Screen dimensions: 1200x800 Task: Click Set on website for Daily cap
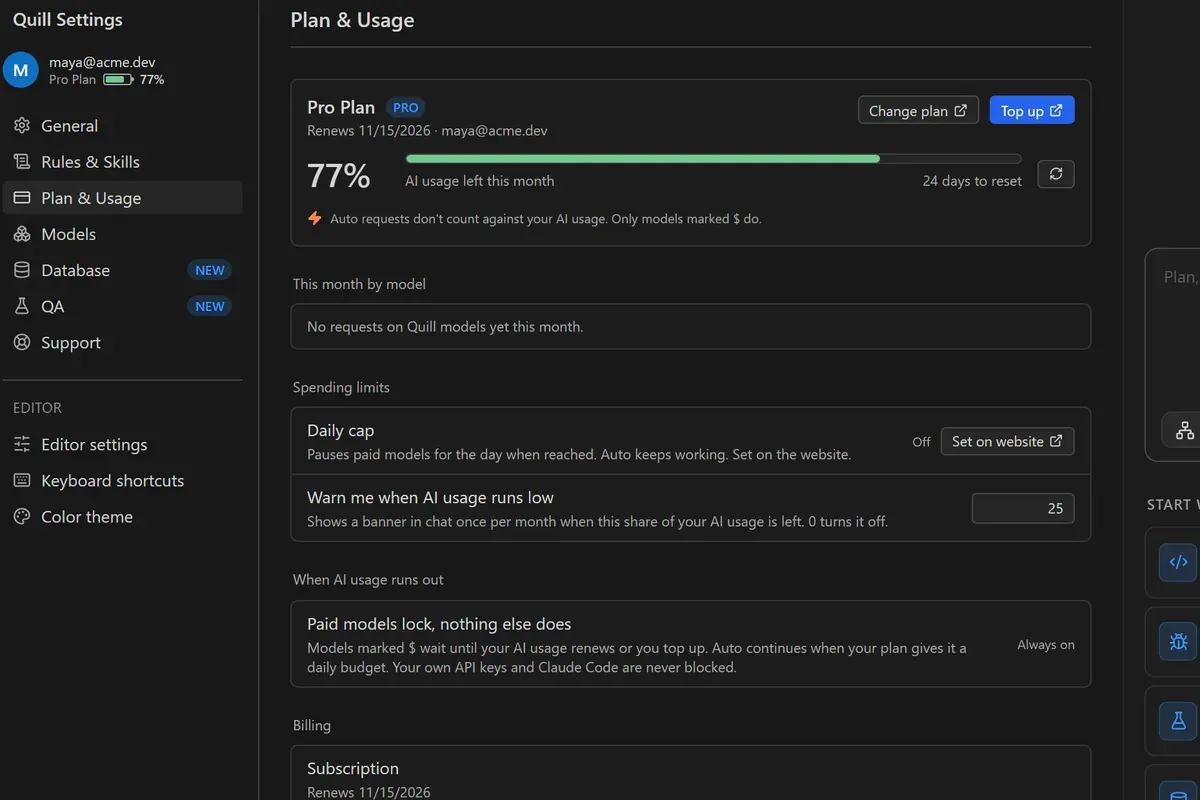1008,441
